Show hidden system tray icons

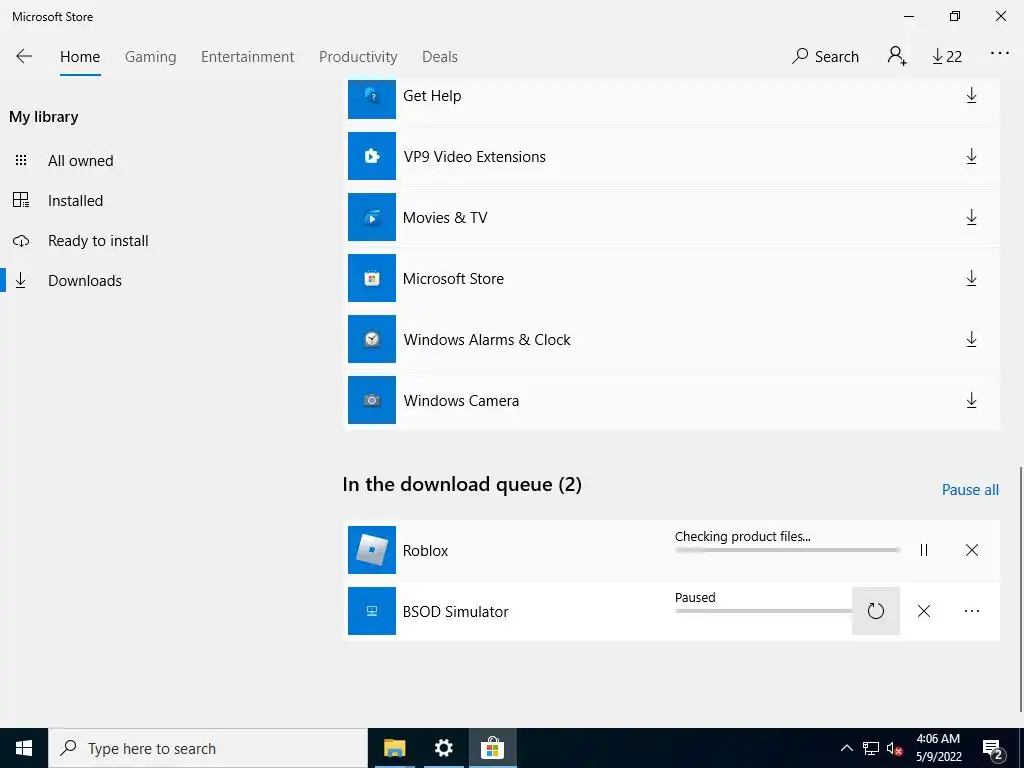point(846,748)
